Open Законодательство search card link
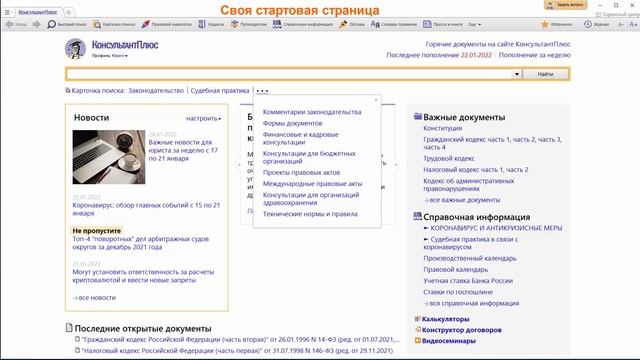The width and height of the screenshot is (640, 360). coord(156,91)
